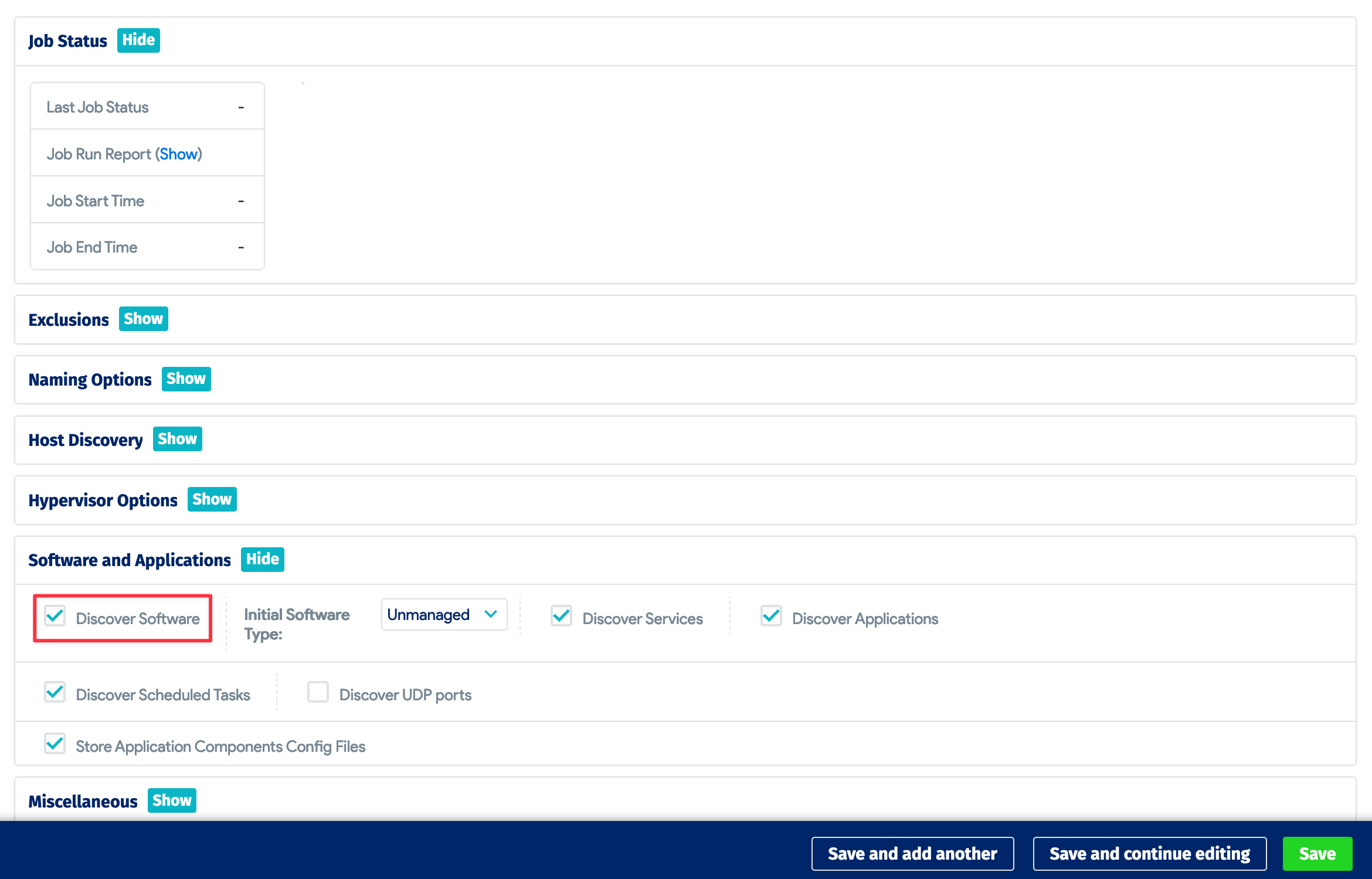Click the Job End Time label
The image size is (1372, 879).
point(92,247)
